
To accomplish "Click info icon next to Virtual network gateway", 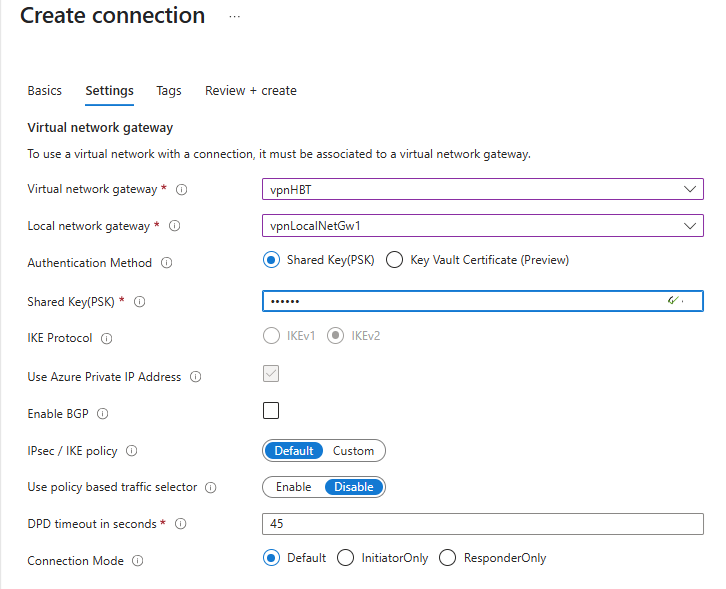I will [182, 189].
